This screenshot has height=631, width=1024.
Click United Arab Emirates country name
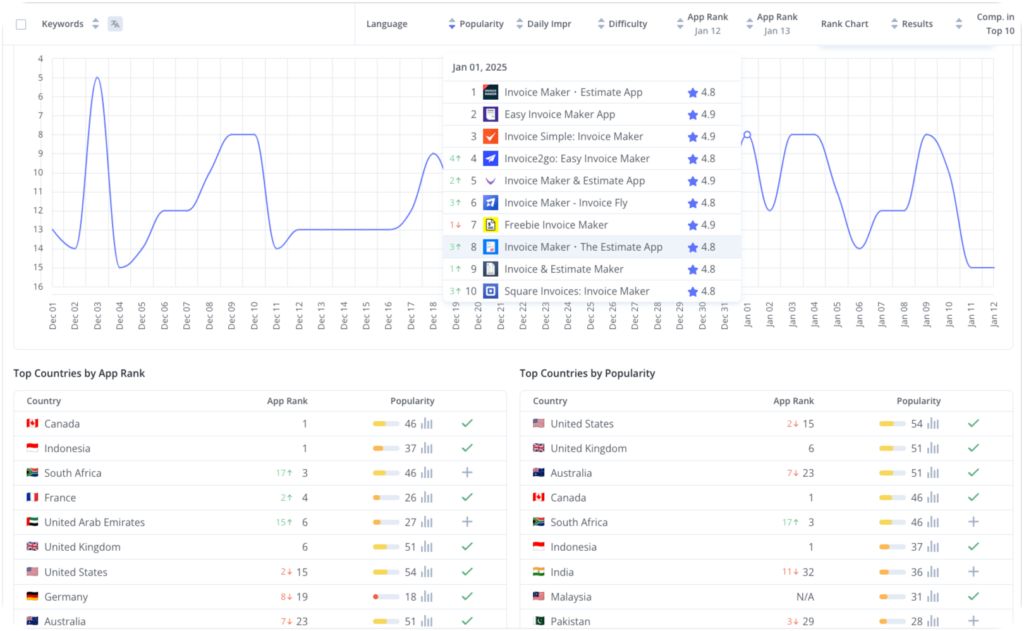click(x=95, y=522)
